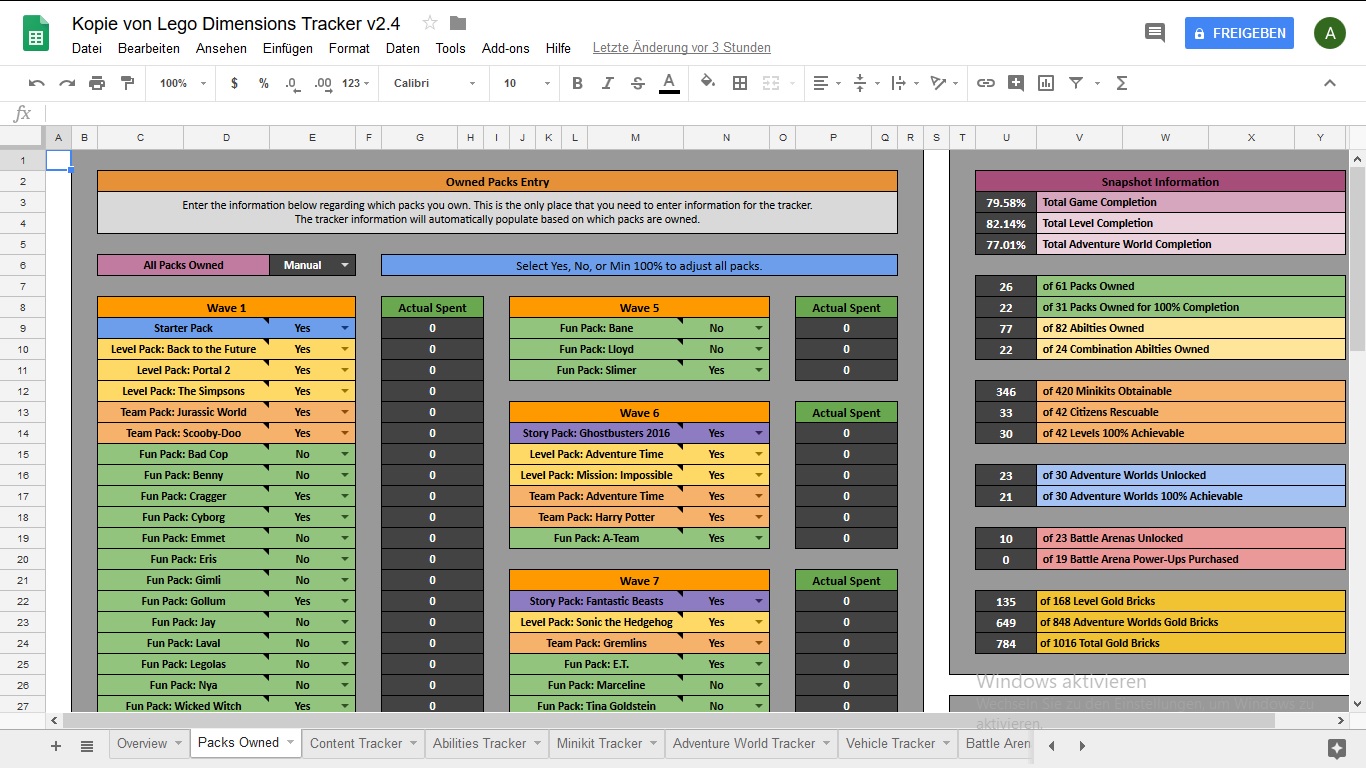Open comment history
The image size is (1366, 768).
click(1155, 33)
